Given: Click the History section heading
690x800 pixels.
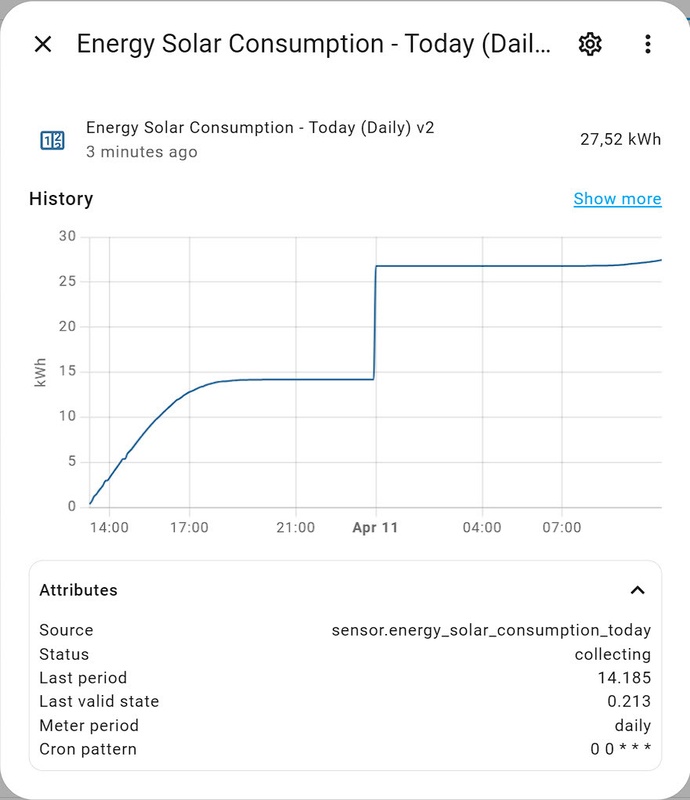Looking at the screenshot, I should [x=61, y=199].
